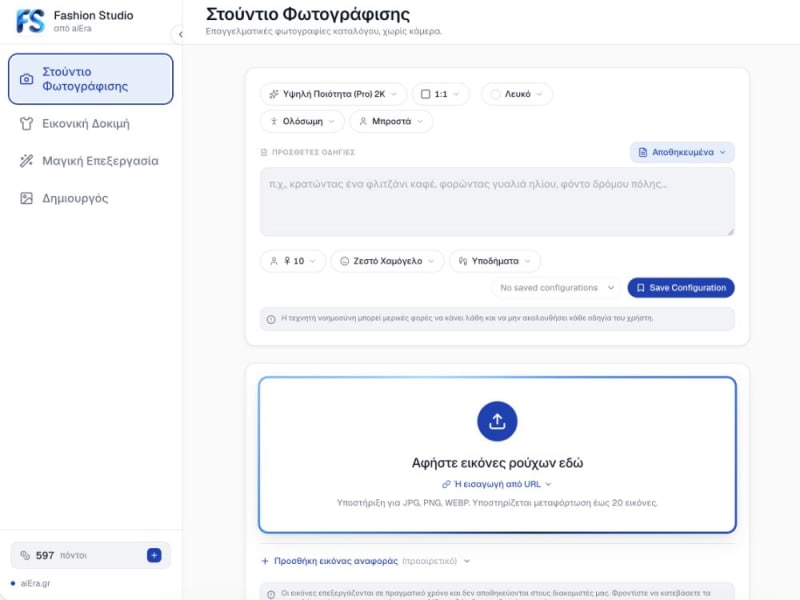The width and height of the screenshot is (800, 600).
Task: Click the footprints icon in Υποδήματα
Action: 463,261
